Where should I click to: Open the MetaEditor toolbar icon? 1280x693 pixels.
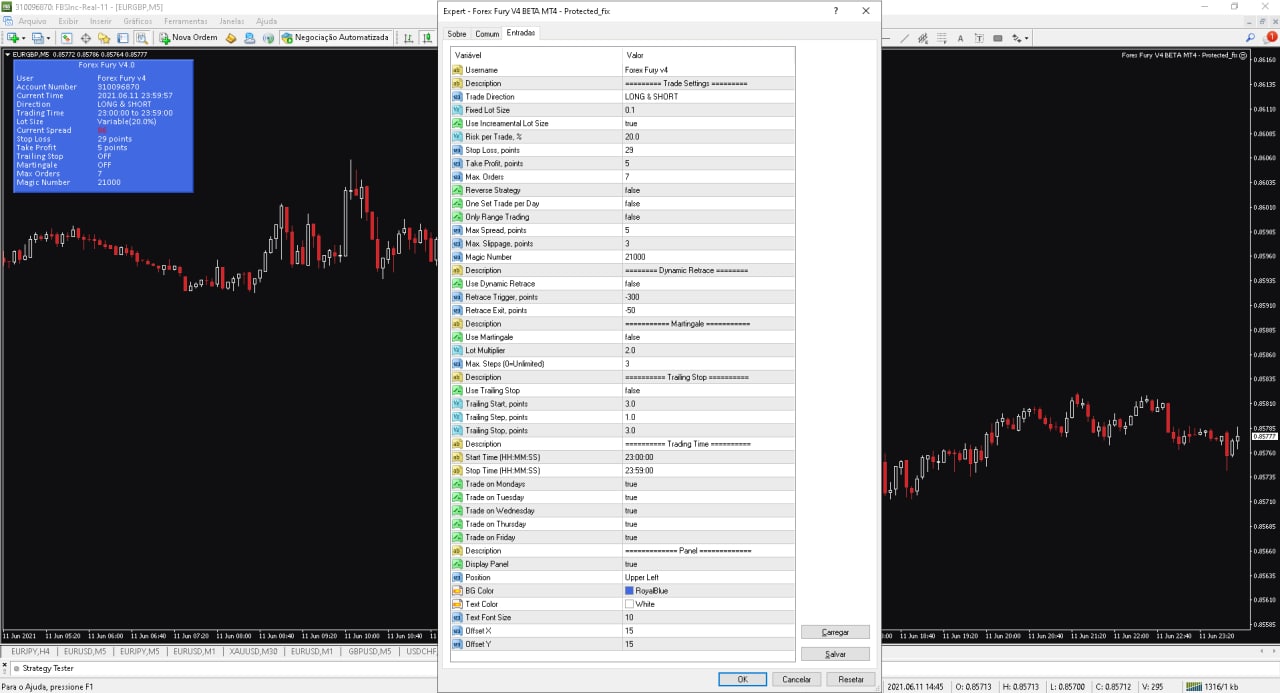click(229, 37)
